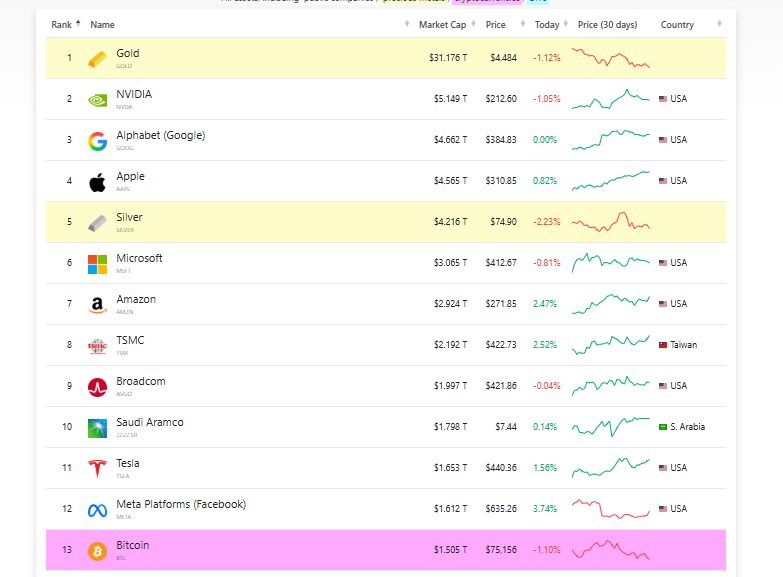Click Amazon today change 2.47%

545,304
